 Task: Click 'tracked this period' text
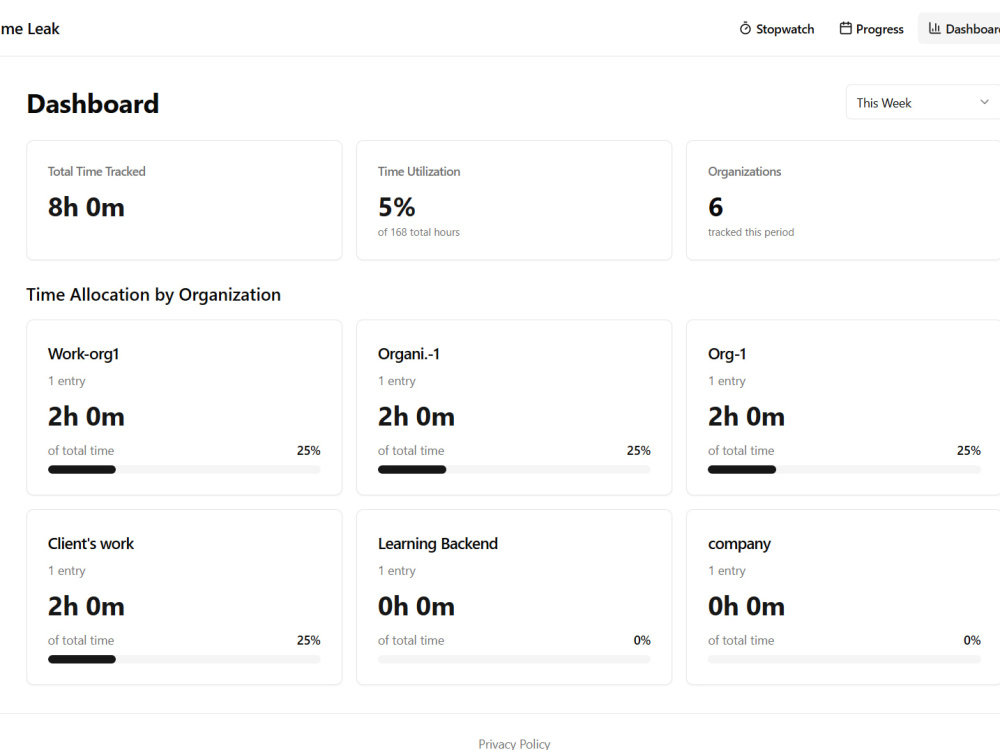pos(751,232)
